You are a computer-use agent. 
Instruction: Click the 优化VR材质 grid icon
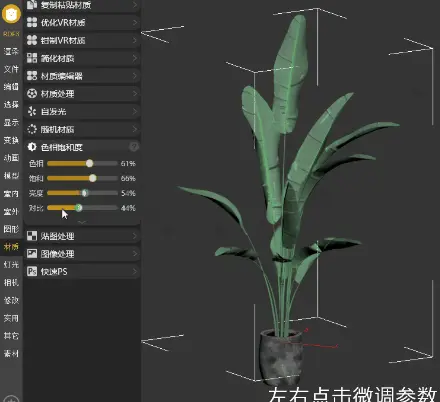click(32, 22)
